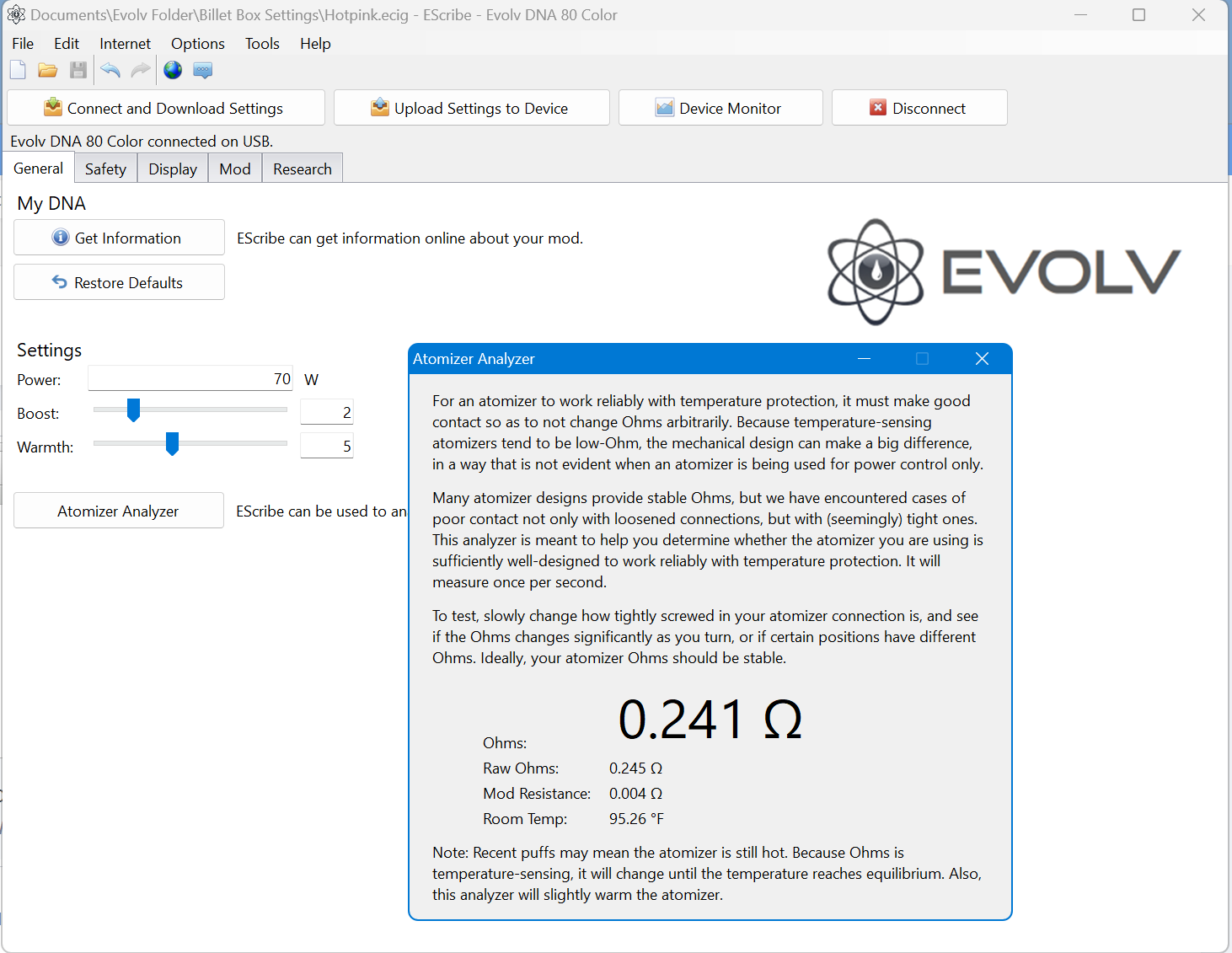Screen dimensions: 1232x953
Task: Click the Get Information button
Action: click(x=119, y=238)
